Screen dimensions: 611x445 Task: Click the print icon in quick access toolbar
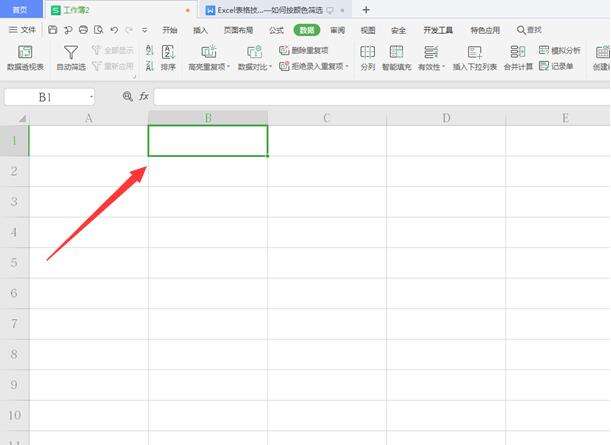[83, 30]
